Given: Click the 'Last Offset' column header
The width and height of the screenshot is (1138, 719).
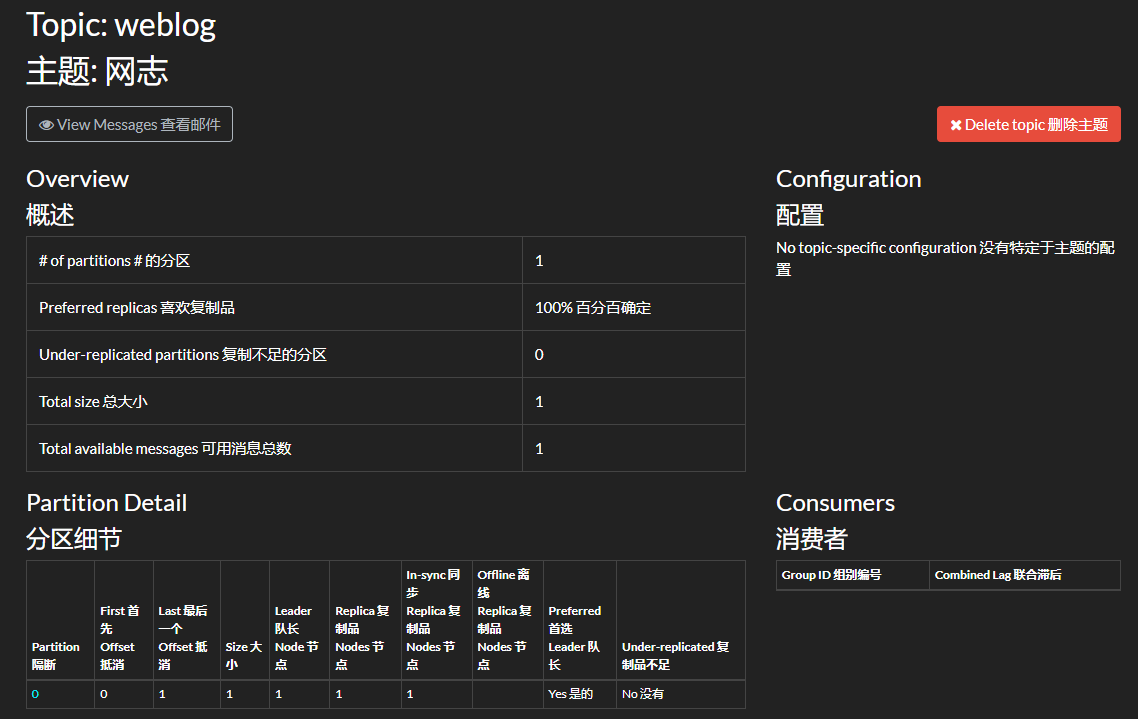Looking at the screenshot, I should (x=183, y=637).
